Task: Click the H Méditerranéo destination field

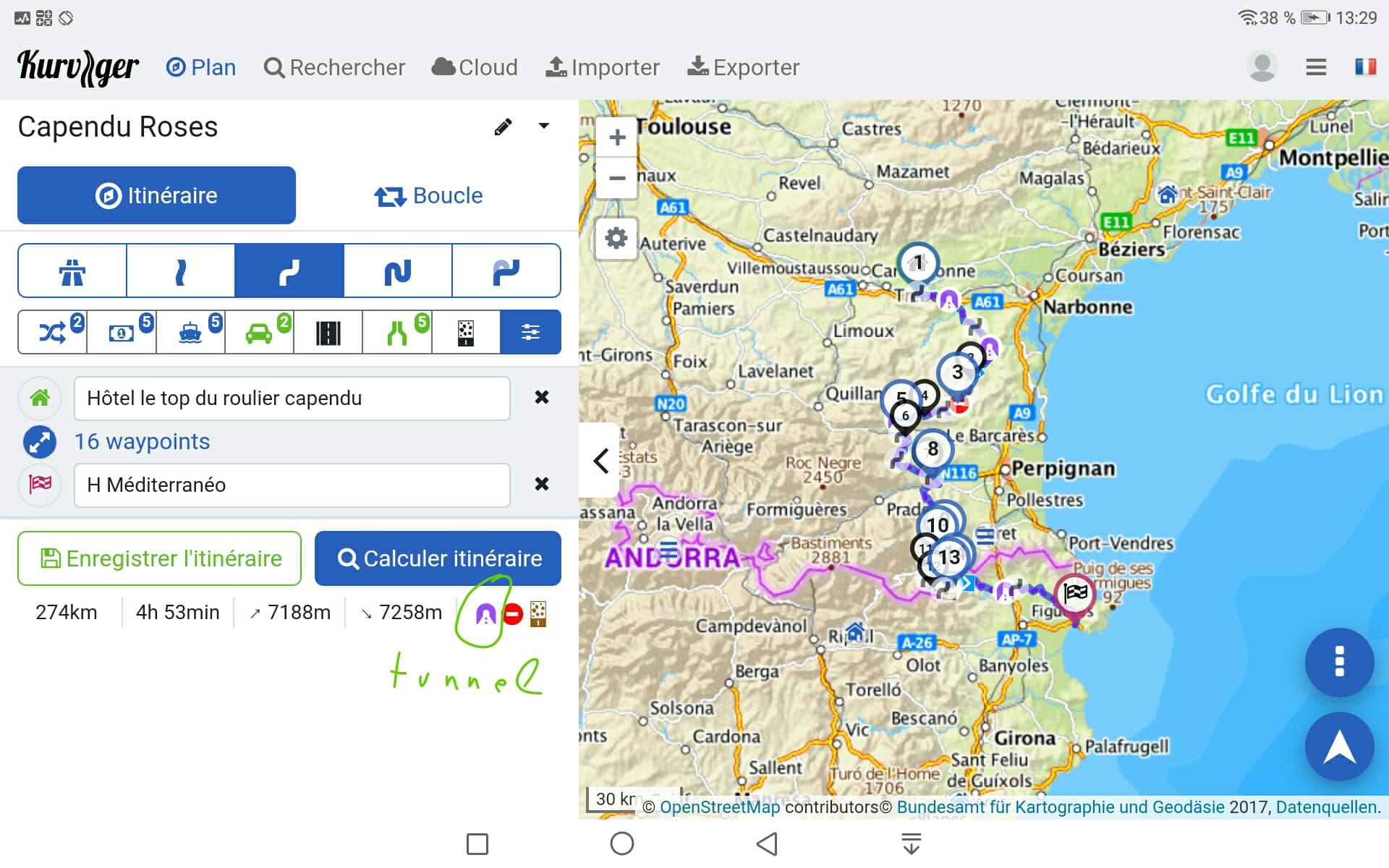Action: (292, 485)
